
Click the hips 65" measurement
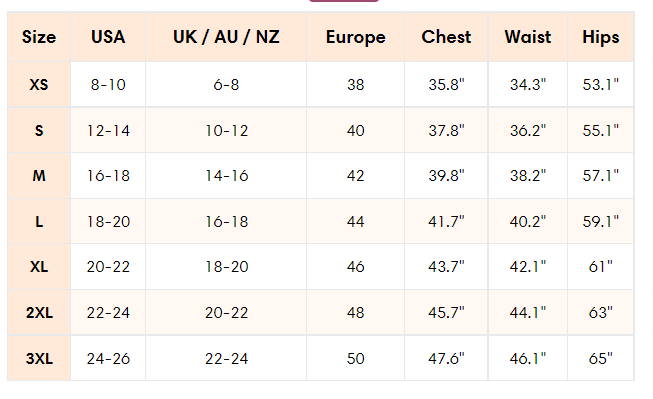tap(601, 358)
